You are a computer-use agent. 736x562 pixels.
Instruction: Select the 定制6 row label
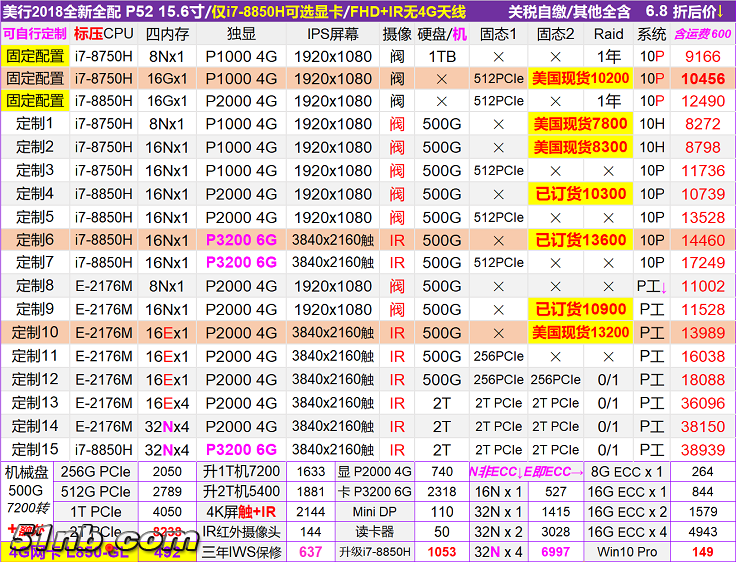[x=35, y=240]
